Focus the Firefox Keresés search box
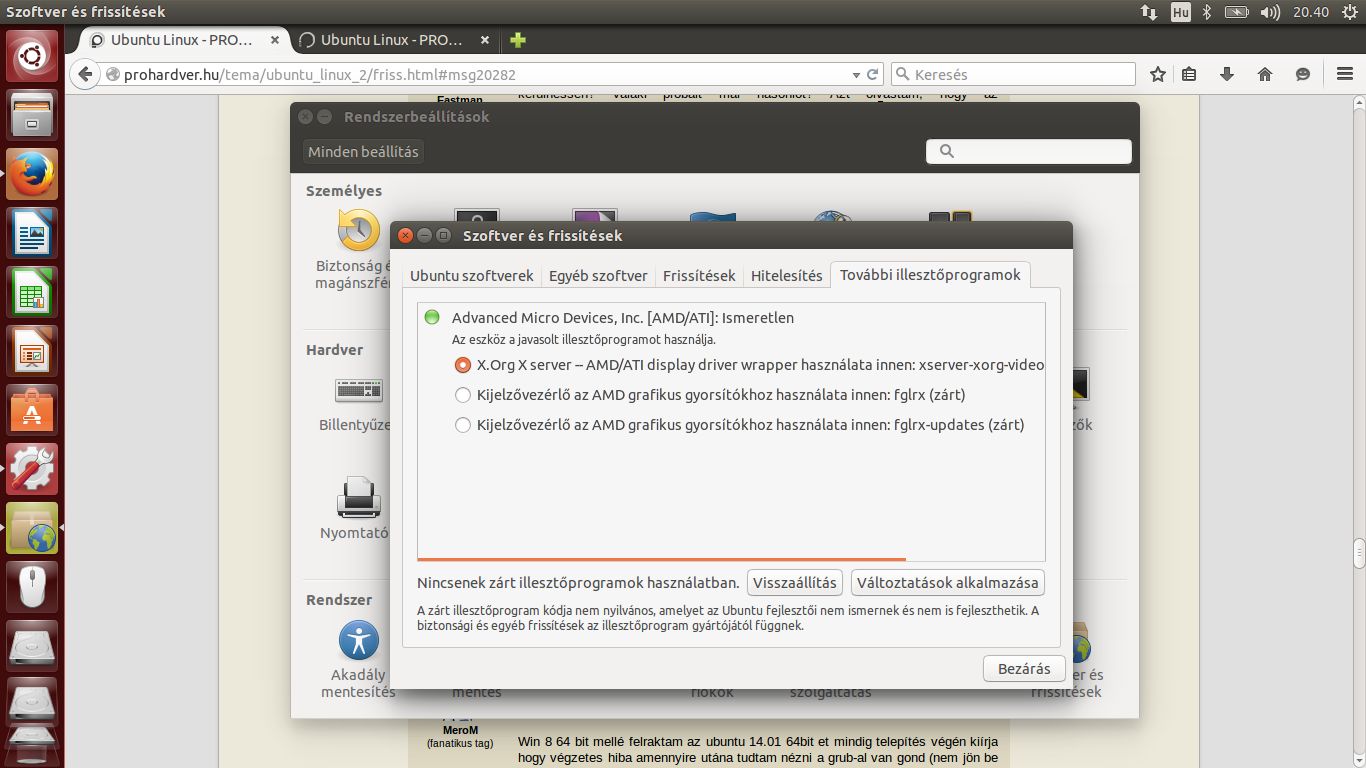 [x=1013, y=74]
